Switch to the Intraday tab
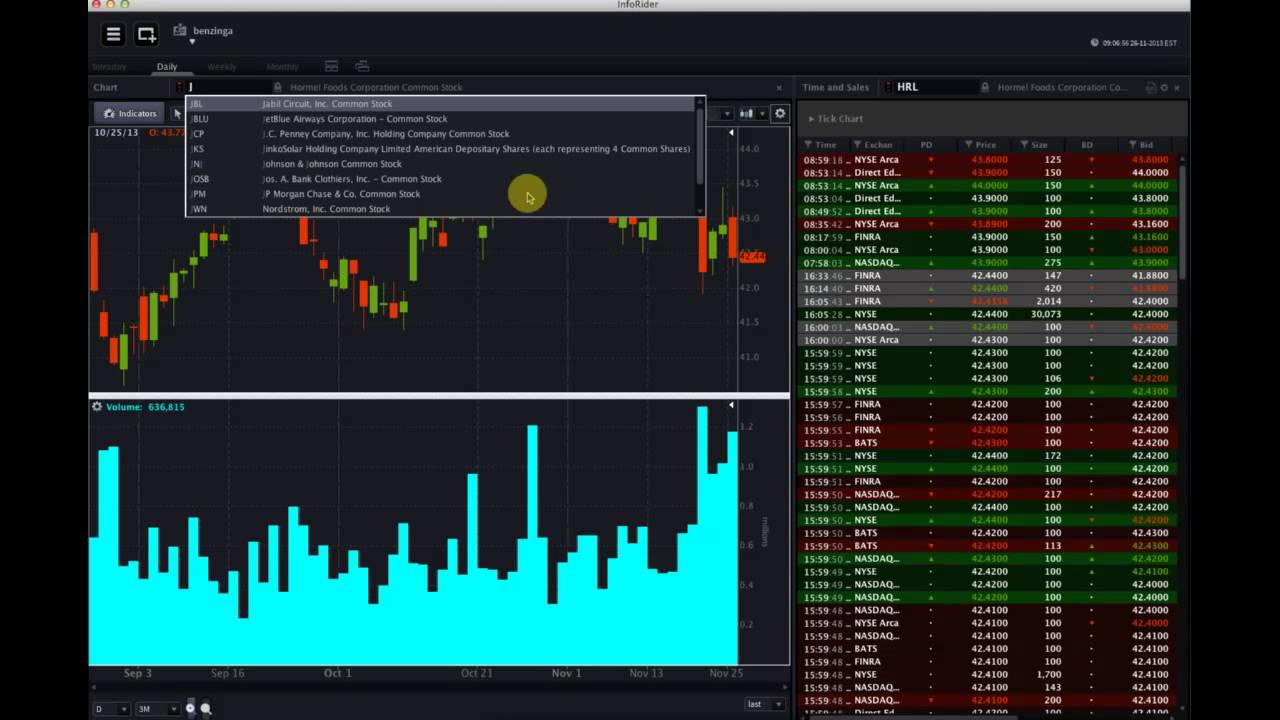The width and height of the screenshot is (1280, 720). click(110, 67)
